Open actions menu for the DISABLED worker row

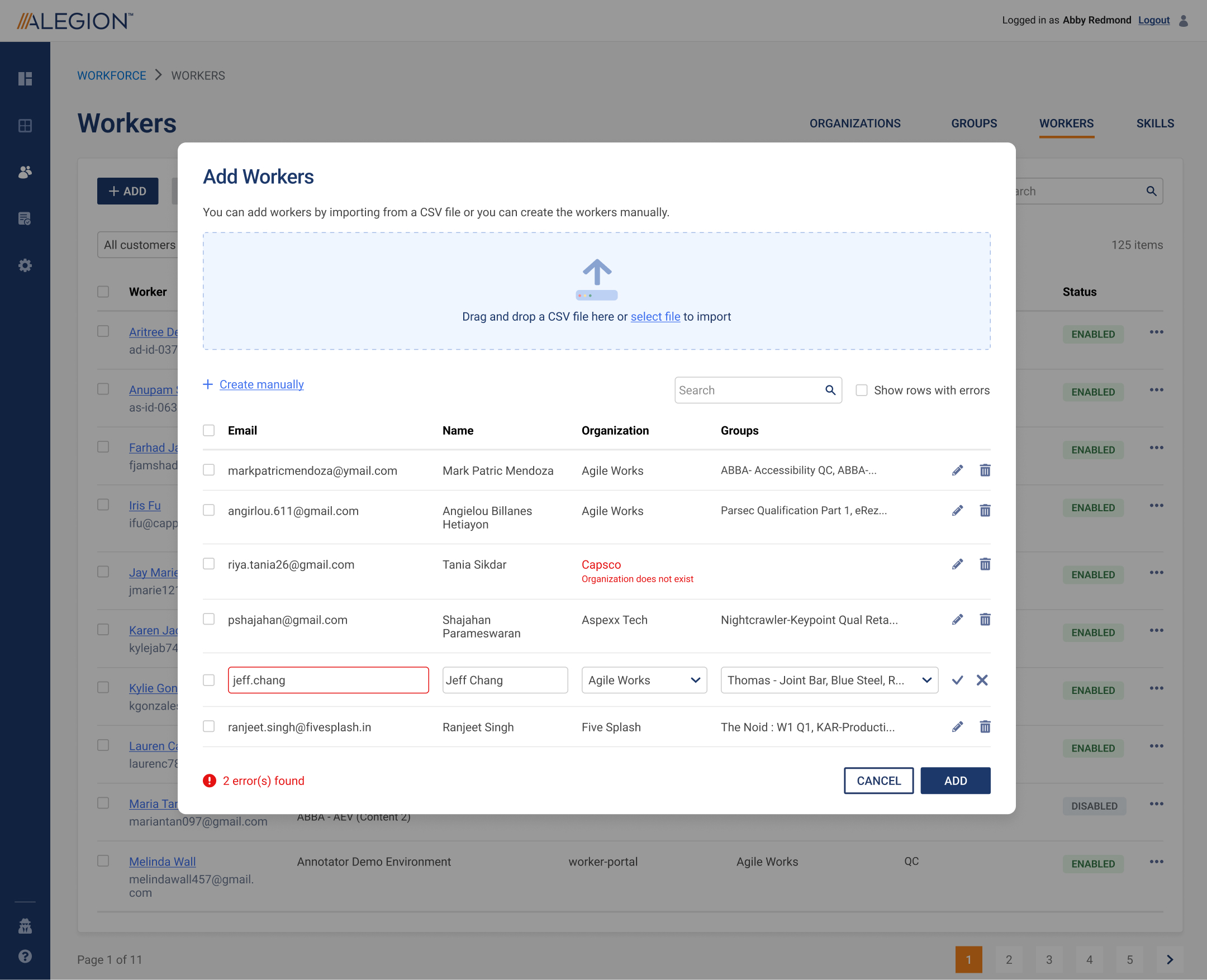pos(1156,804)
